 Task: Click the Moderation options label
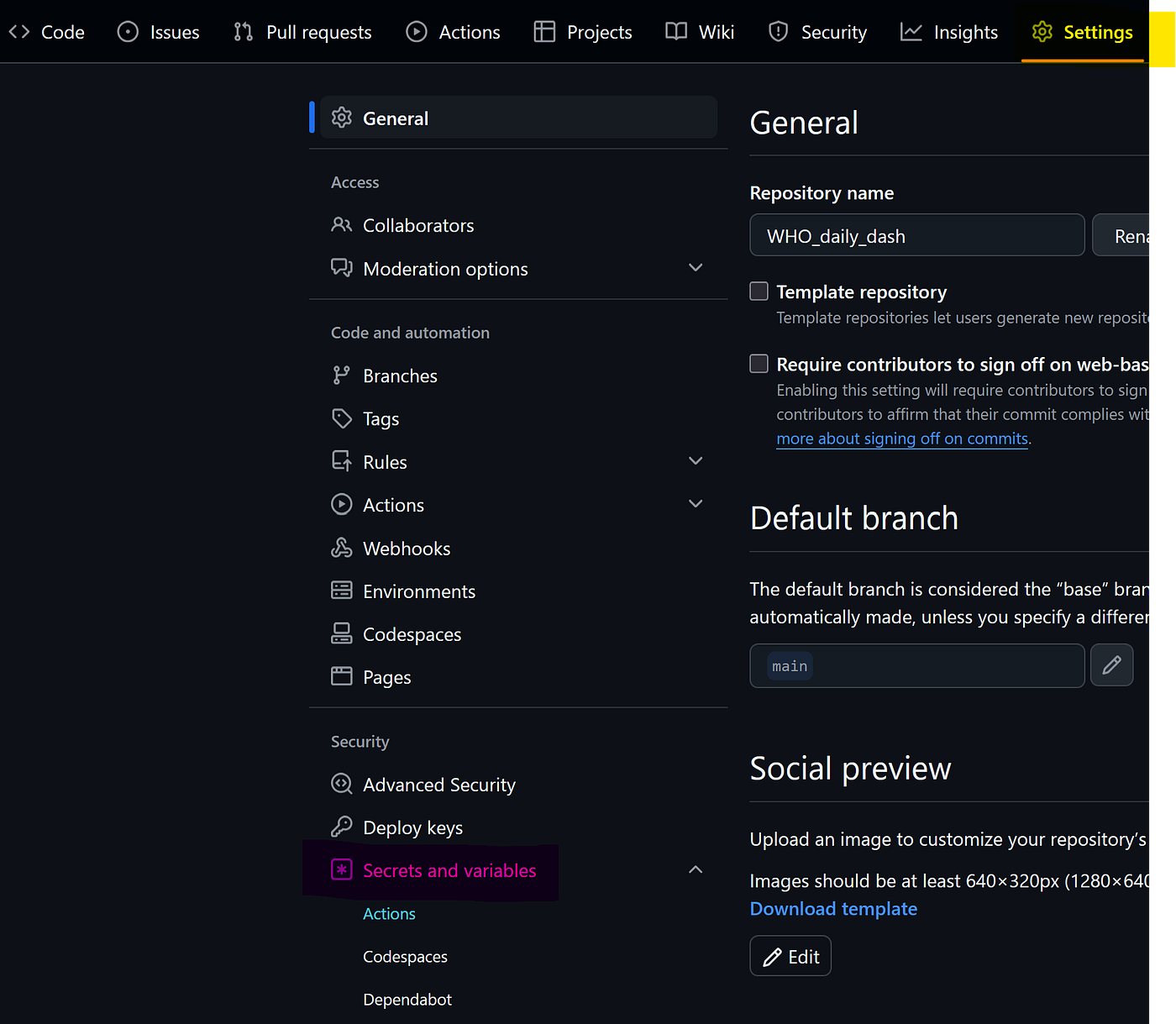pos(445,269)
